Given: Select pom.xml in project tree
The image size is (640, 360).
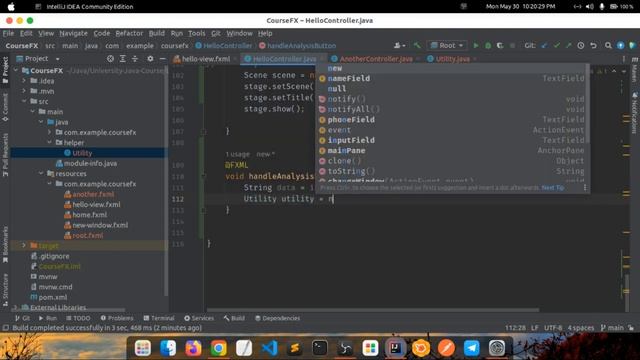Looking at the screenshot, I should [x=53, y=297].
